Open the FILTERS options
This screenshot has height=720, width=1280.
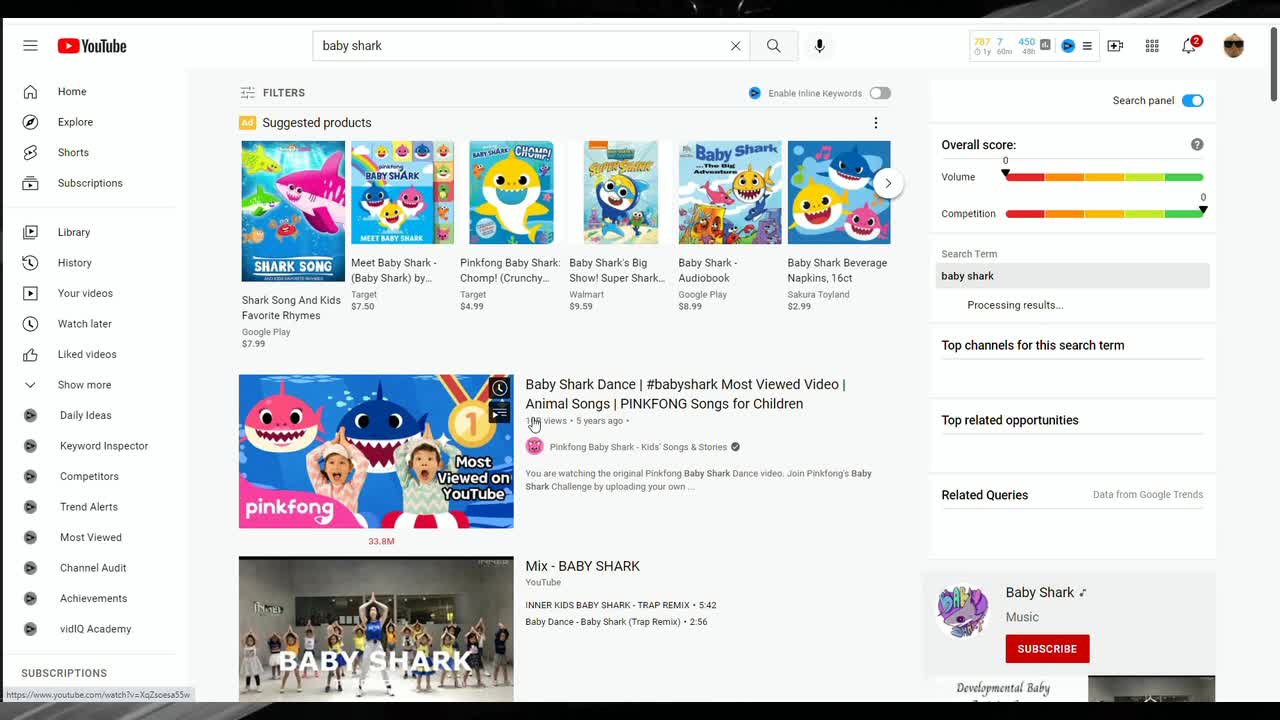click(x=273, y=93)
